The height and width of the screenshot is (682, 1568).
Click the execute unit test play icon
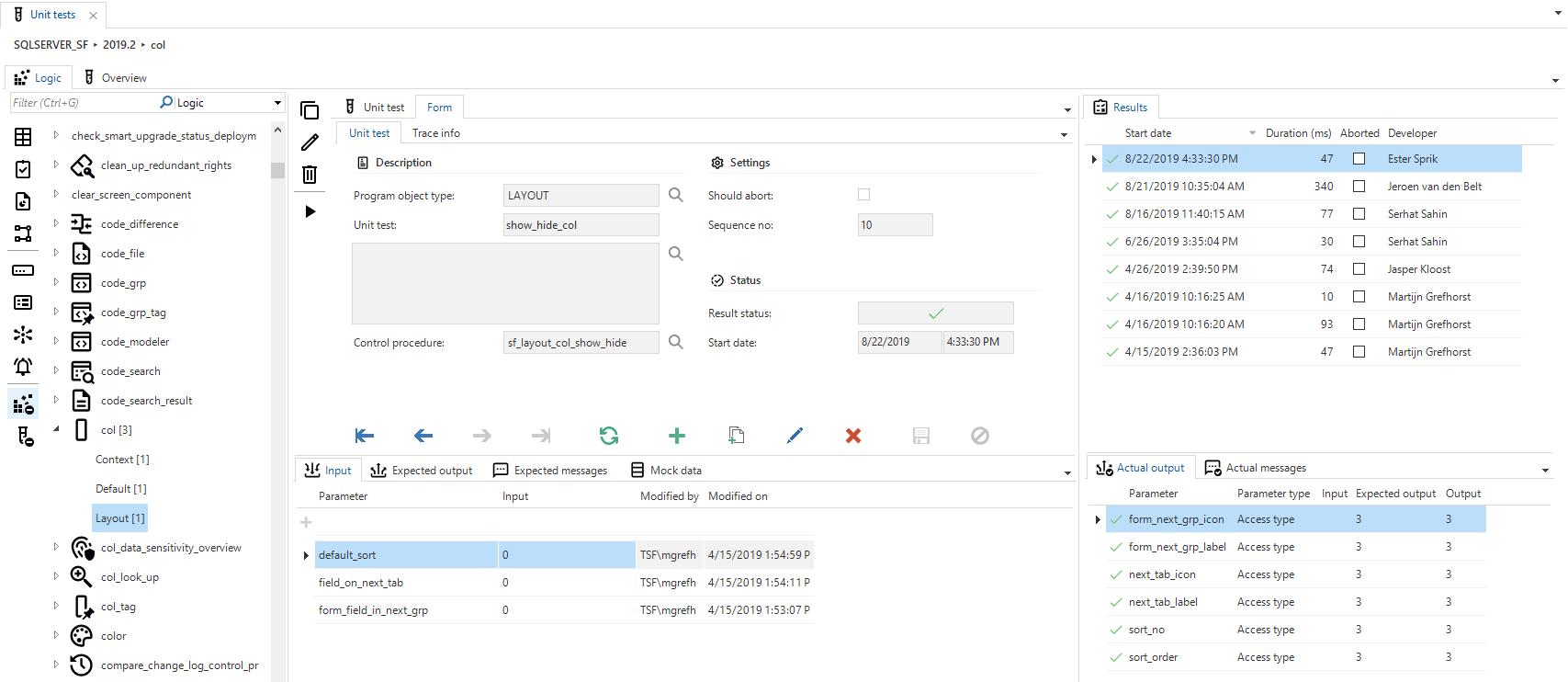(310, 211)
